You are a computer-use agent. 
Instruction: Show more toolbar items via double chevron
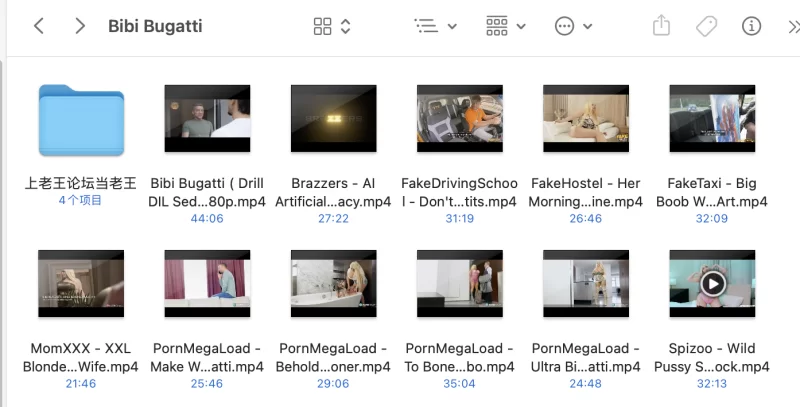[x=794, y=27]
